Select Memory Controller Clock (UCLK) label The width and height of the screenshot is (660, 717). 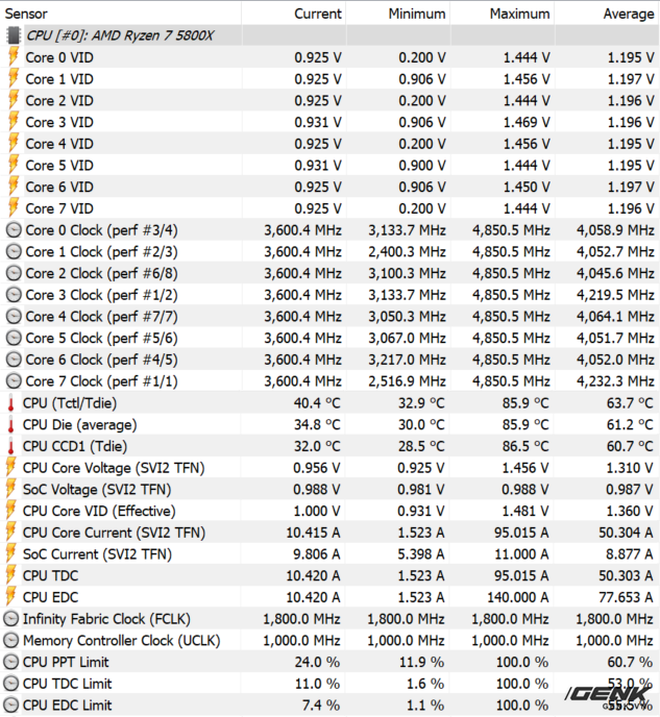(121, 641)
